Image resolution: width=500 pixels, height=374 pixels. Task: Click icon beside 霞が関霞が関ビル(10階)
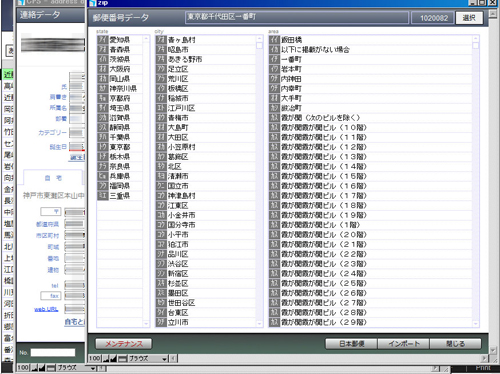(x=274, y=128)
